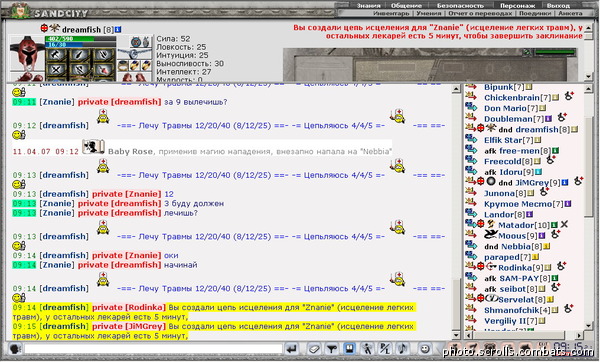Click player name Junona in the list
The height and width of the screenshot is (362, 600).
[499, 193]
